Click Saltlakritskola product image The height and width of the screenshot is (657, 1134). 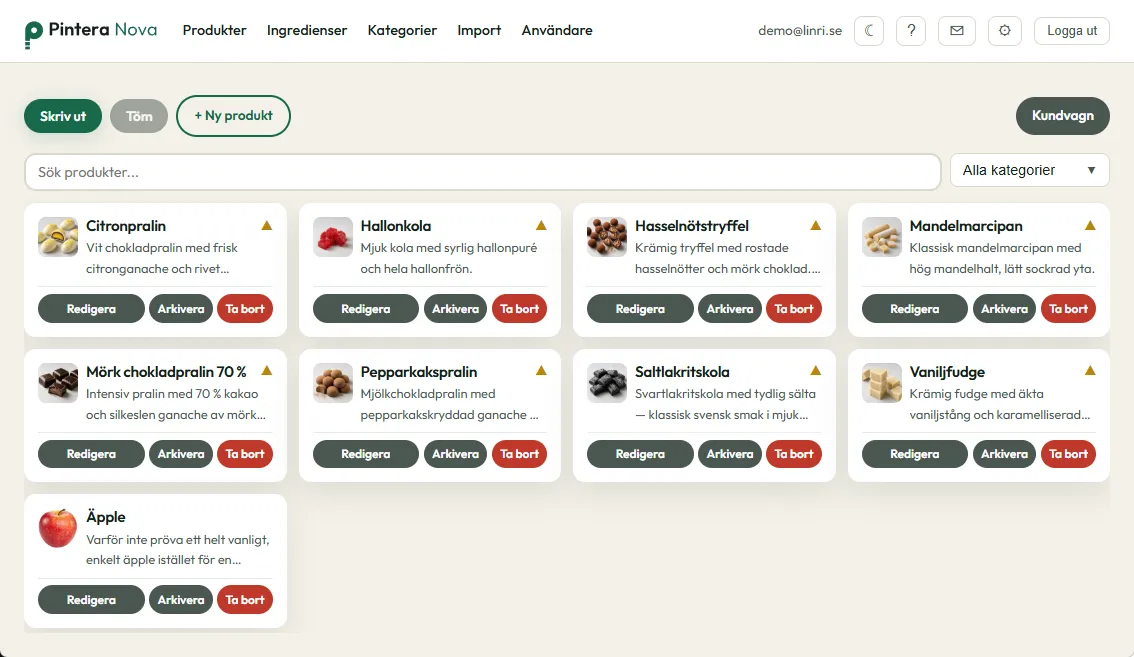[607, 383]
